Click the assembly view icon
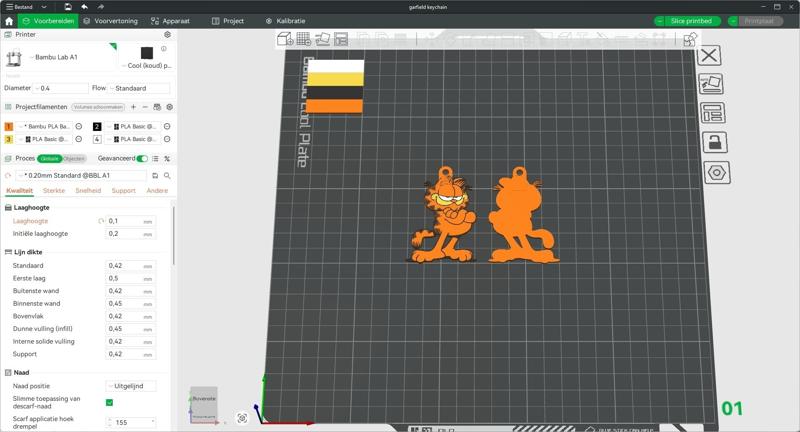Image resolution: width=800 pixels, height=432 pixels. pos(690,39)
